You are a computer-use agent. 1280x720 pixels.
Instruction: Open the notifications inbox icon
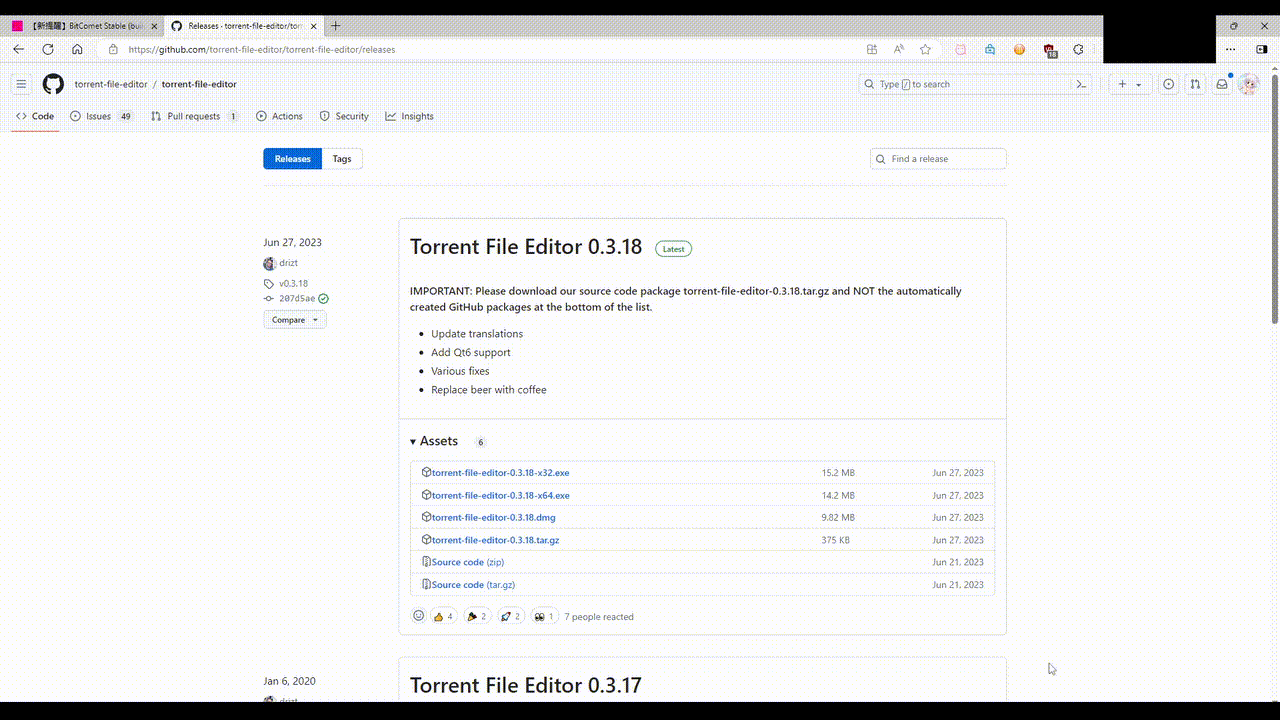click(1222, 84)
